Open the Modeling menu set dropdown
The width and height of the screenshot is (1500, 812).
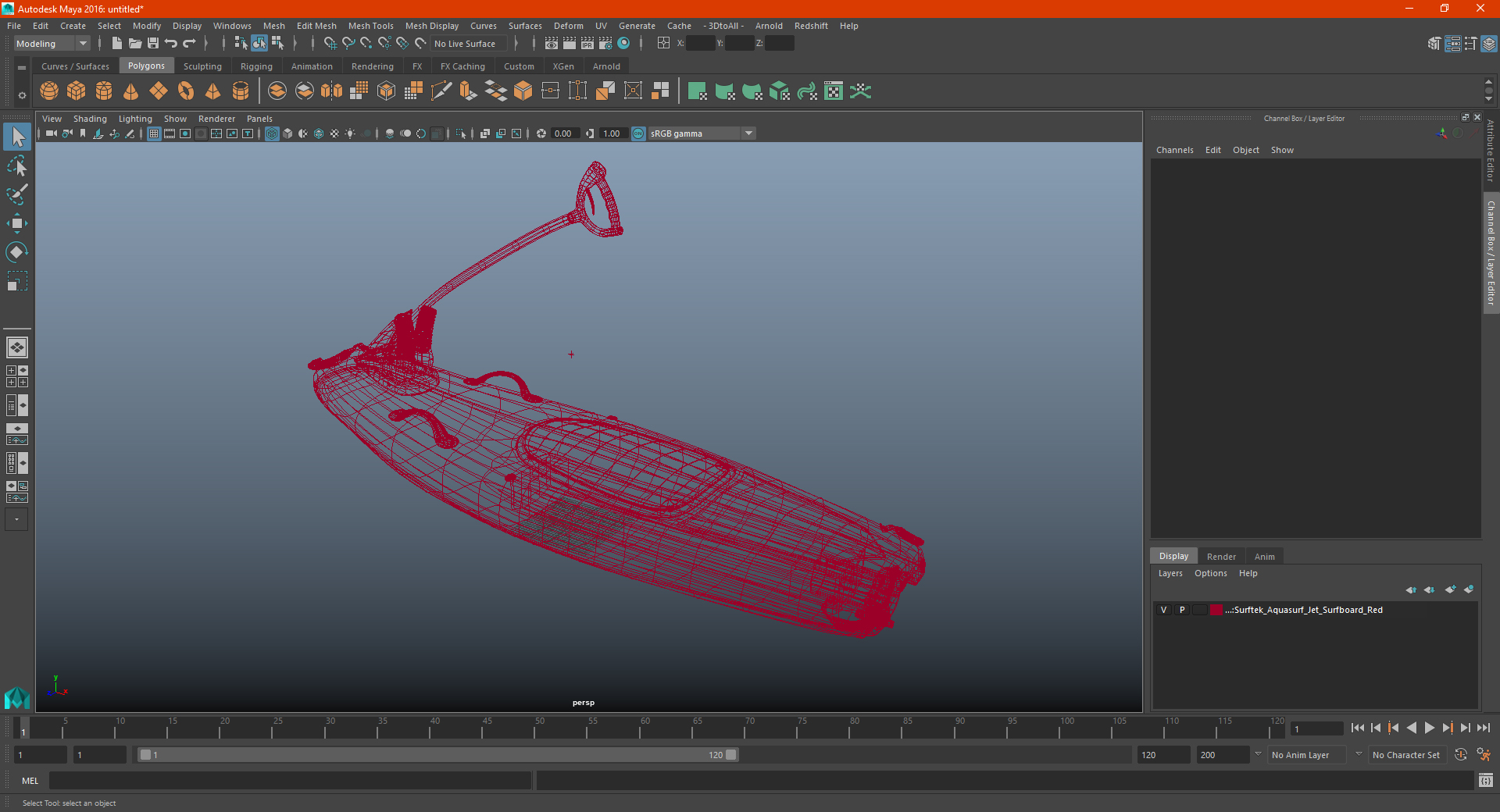[52, 44]
